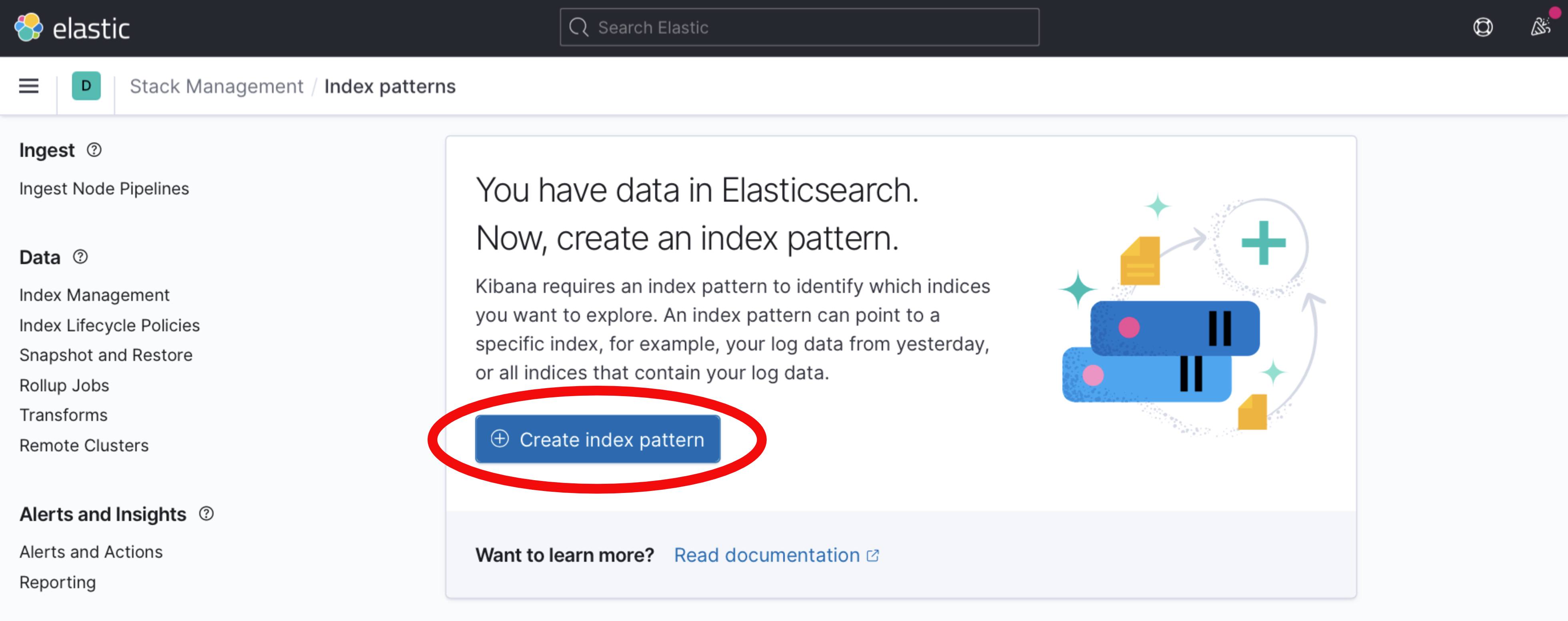
Task: Select Ingest Node Pipelines in sidebar
Action: coord(104,188)
